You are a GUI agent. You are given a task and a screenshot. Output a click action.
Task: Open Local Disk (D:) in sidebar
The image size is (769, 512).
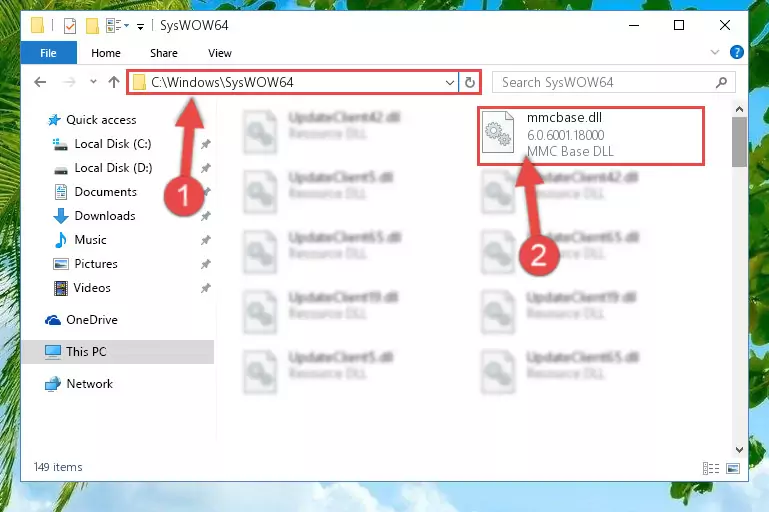point(113,168)
